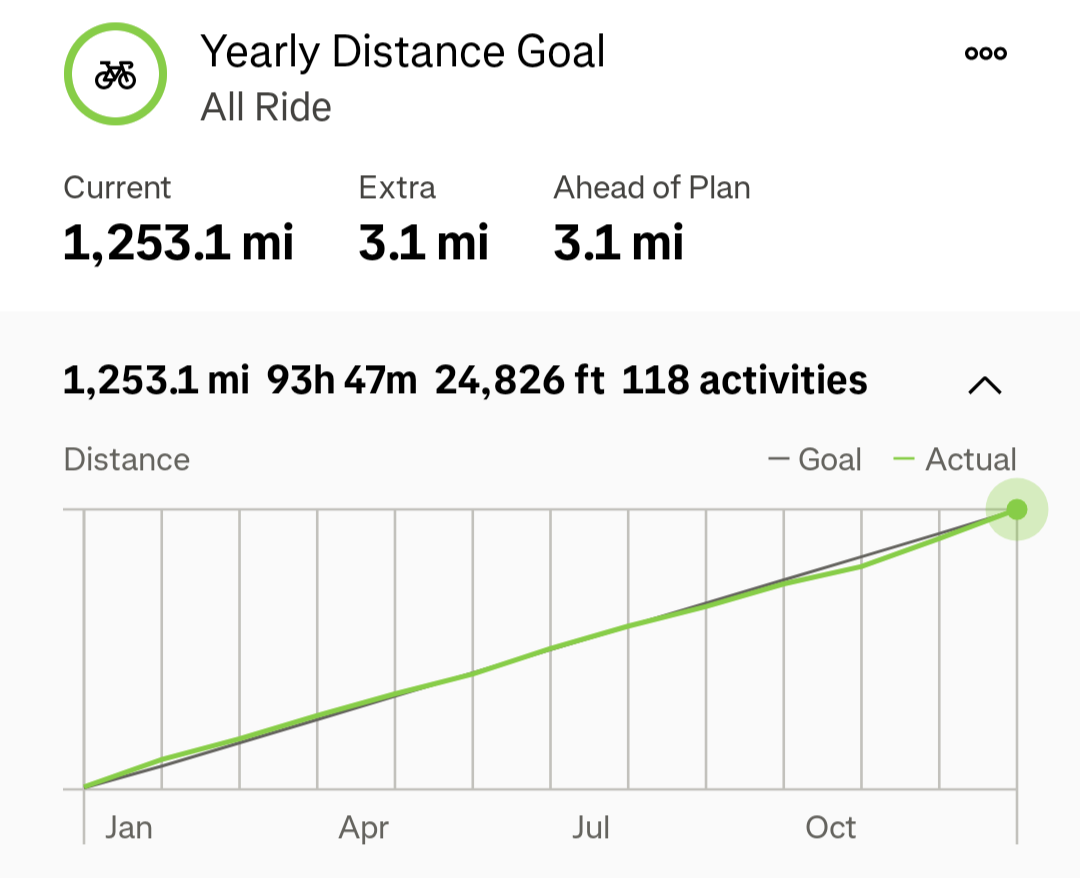
Task: Tap the Jan label on chart axis
Action: click(129, 827)
